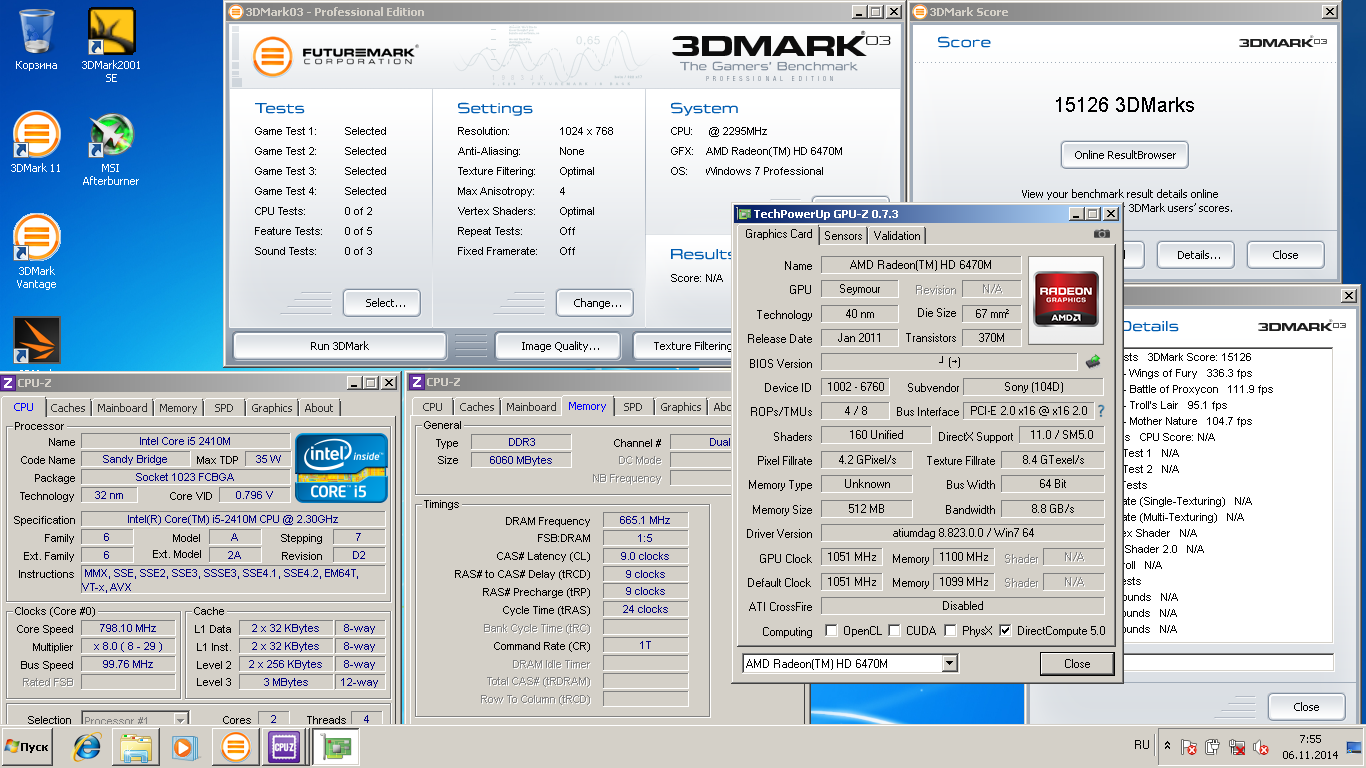This screenshot has width=1366, height=768.
Task: Click the Futuremark logo in the 3DMark03 window
Action: [334, 56]
